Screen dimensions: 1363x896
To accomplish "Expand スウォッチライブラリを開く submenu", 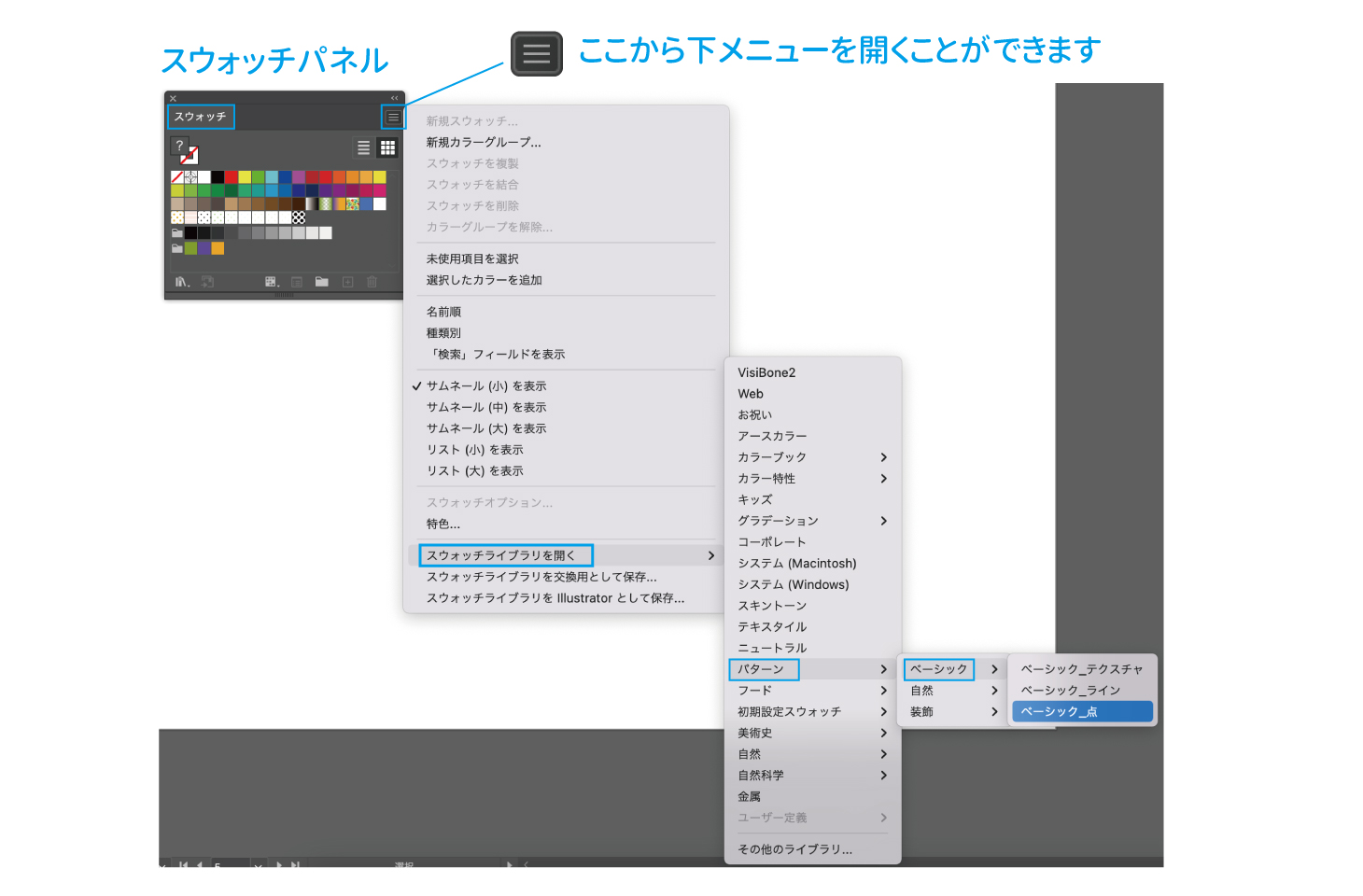I will 564,555.
